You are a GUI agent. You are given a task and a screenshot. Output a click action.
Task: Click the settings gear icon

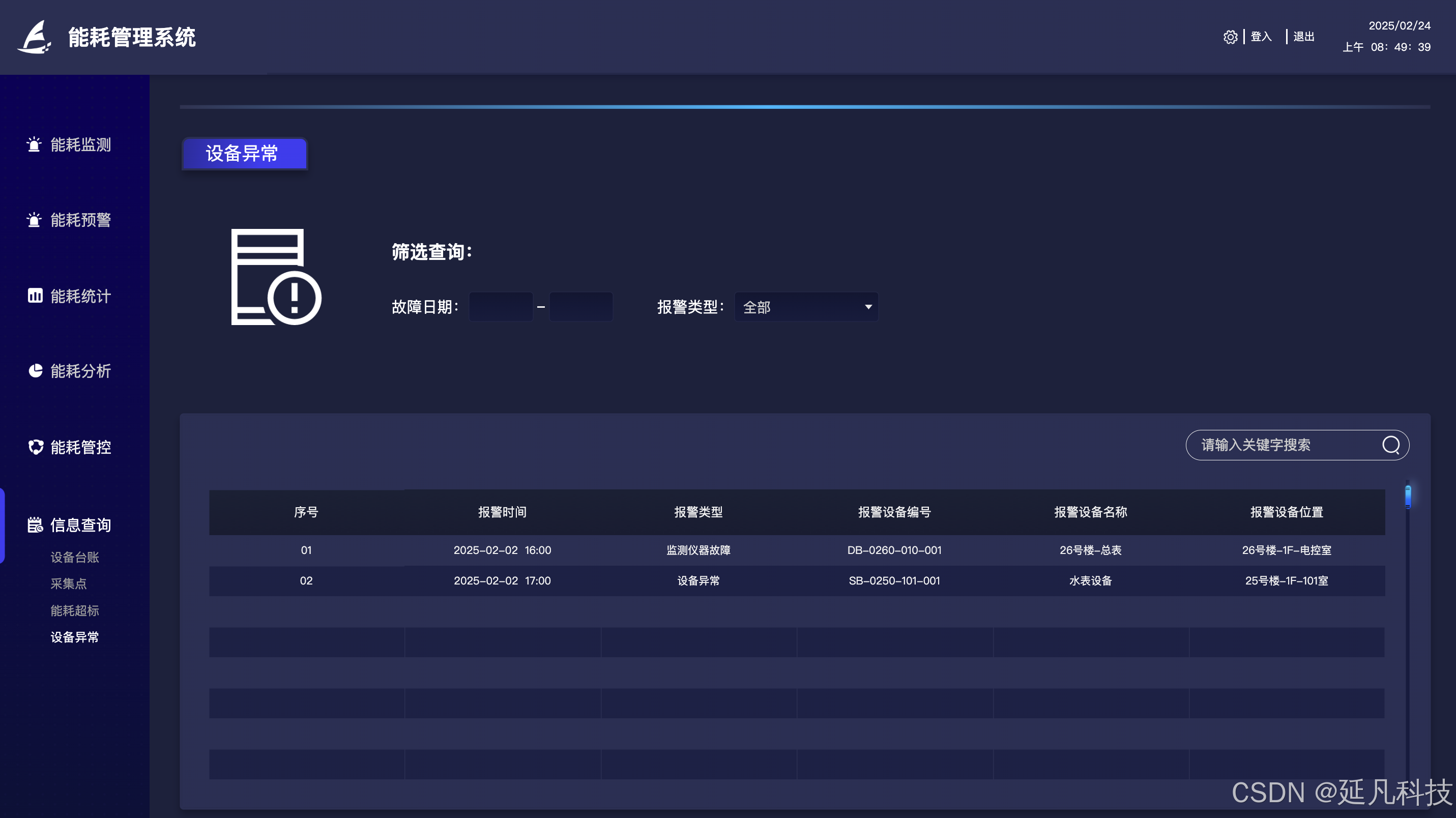(x=1230, y=37)
